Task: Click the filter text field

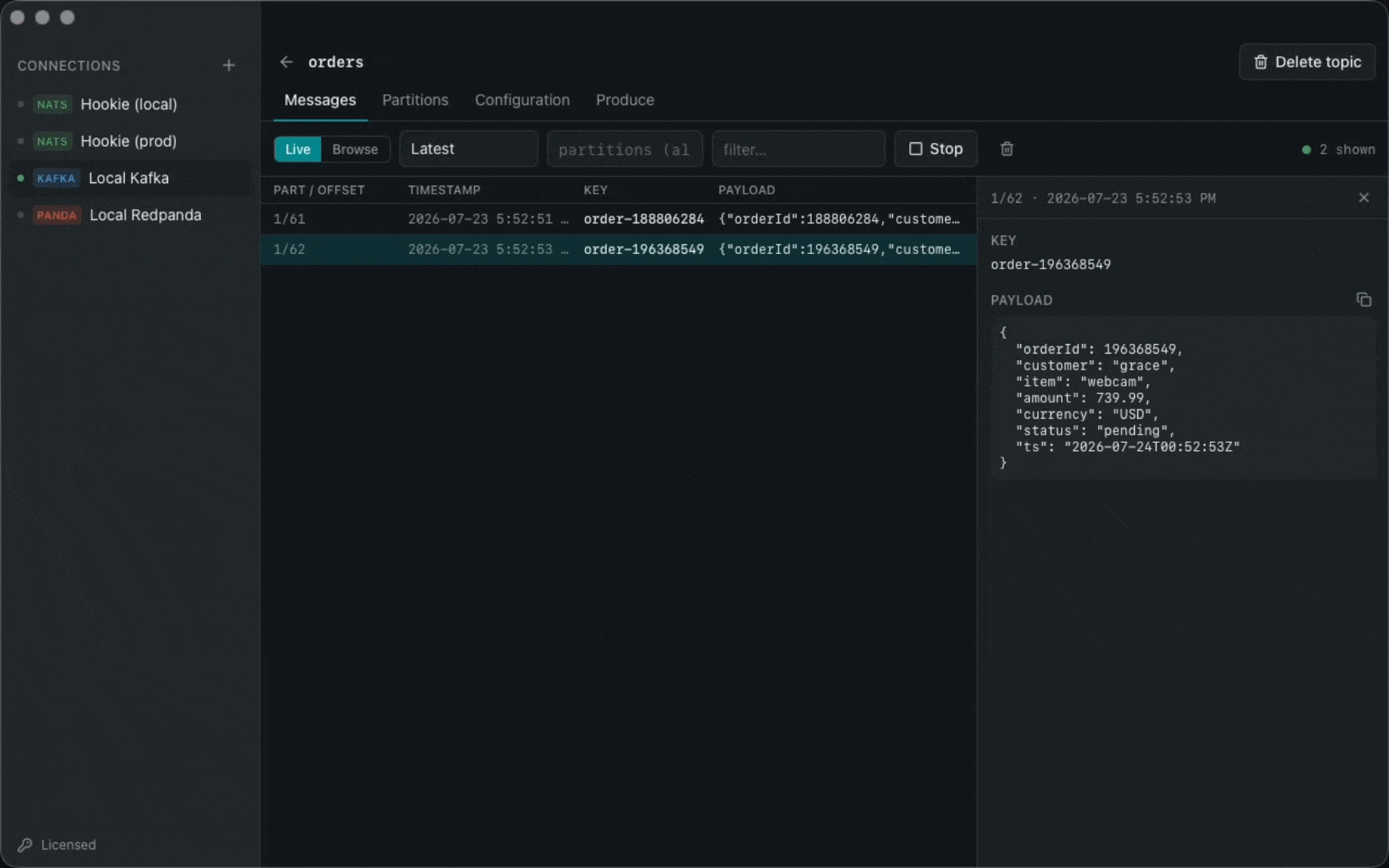Action: click(798, 149)
